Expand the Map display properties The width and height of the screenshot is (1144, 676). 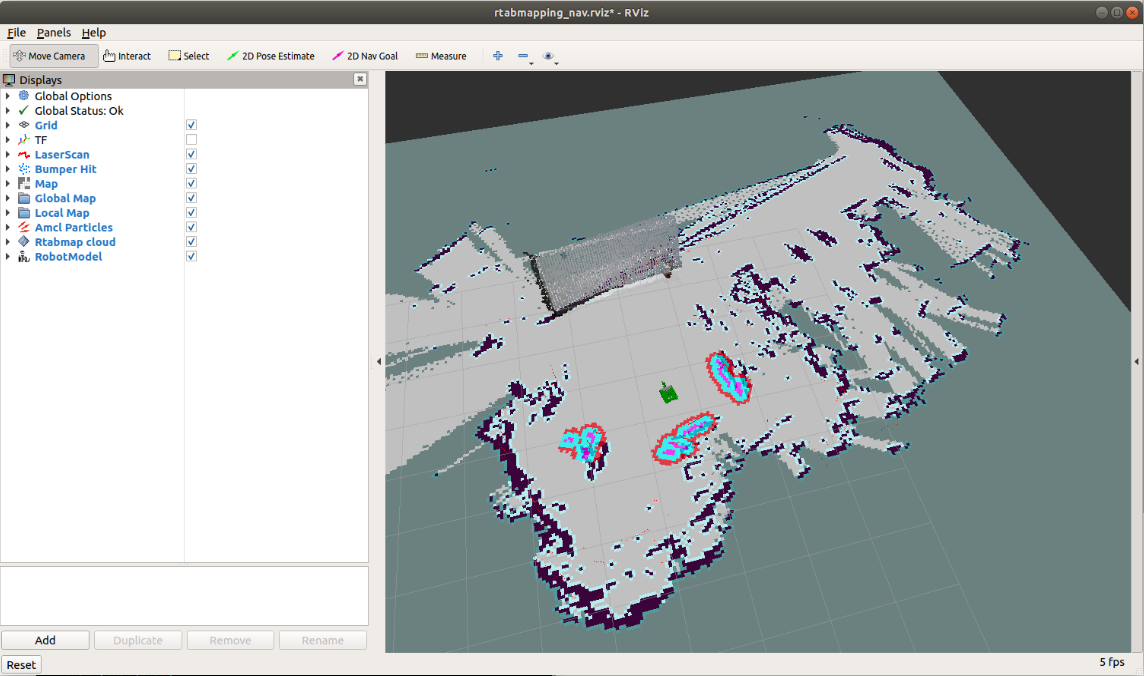(x=8, y=183)
